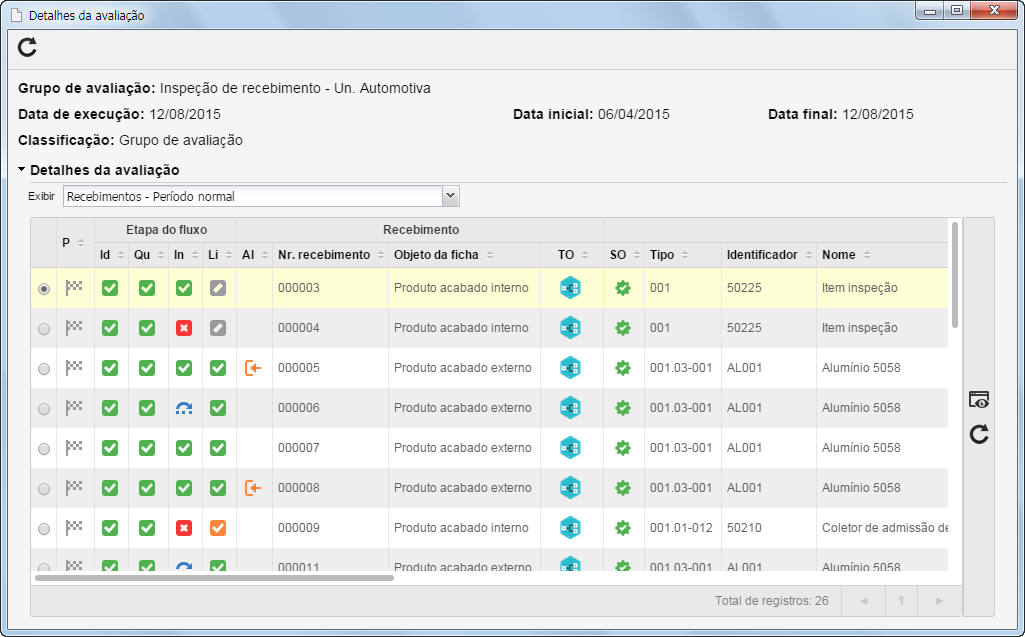This screenshot has height=637, width=1025.
Task: Click the refresh icon in the top toolbar
Action: (x=27, y=47)
